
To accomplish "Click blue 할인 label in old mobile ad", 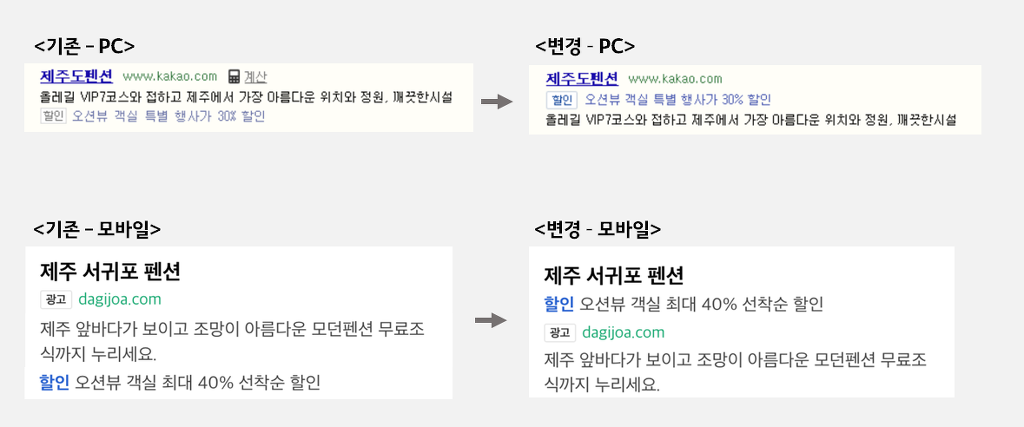I will pyautogui.click(x=54, y=382).
